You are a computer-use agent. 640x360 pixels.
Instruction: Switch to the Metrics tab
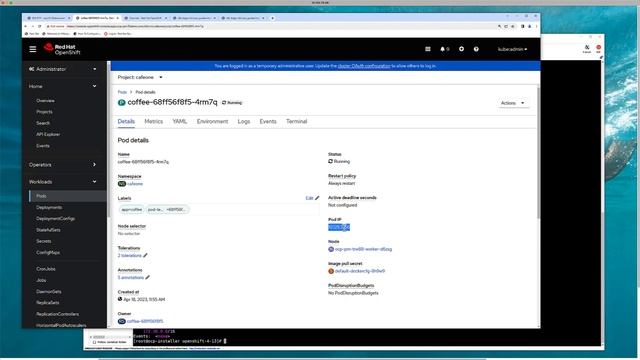click(x=153, y=122)
